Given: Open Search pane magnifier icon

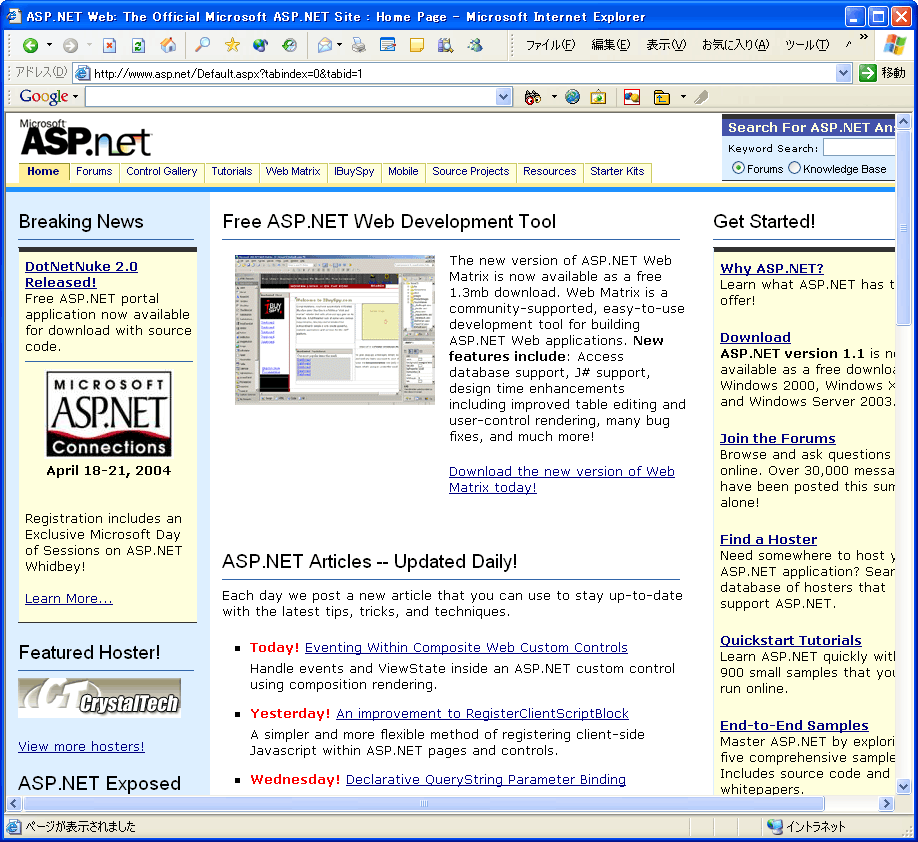Looking at the screenshot, I should click(x=203, y=45).
